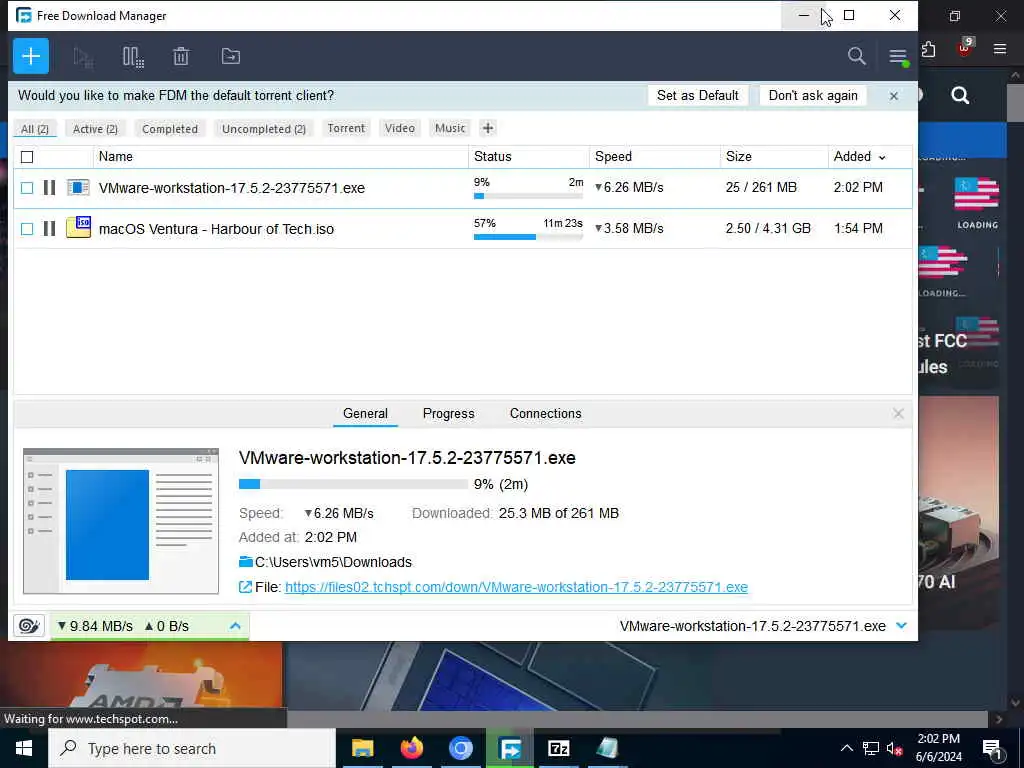Click the Status column header

[529, 157]
